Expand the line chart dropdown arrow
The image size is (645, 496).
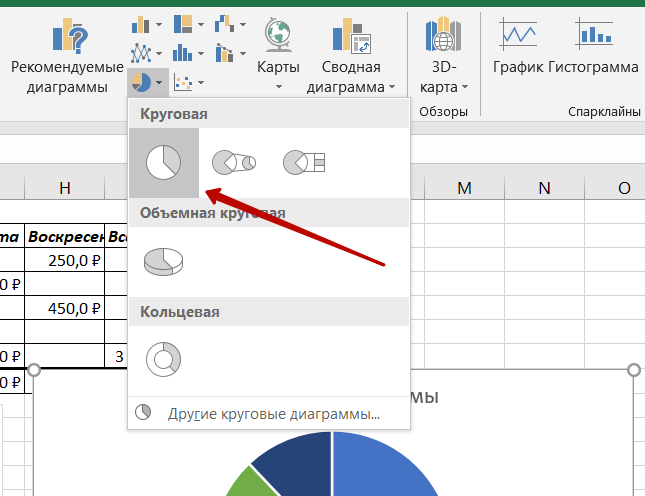(159, 53)
